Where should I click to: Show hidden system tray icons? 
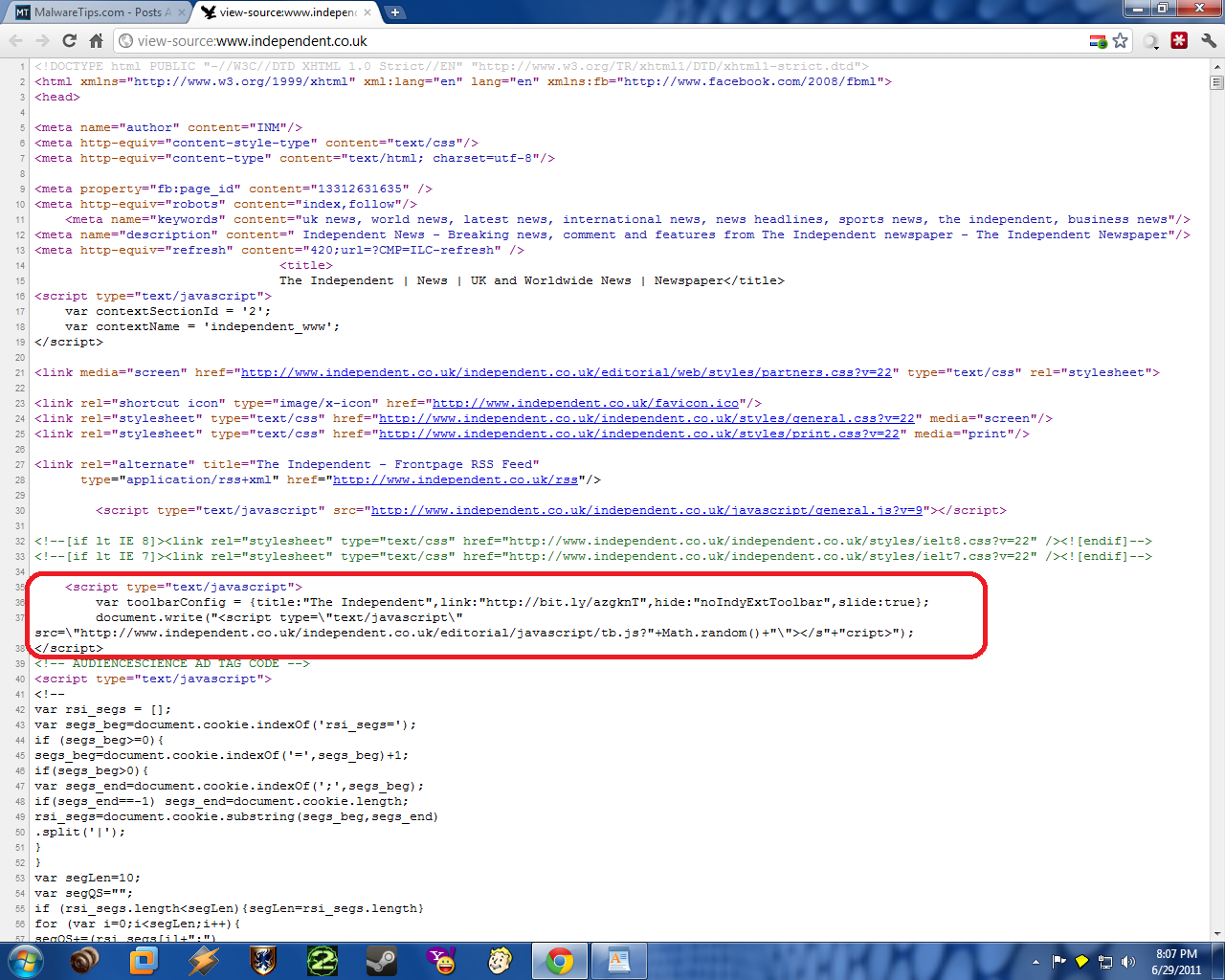coord(1036,962)
